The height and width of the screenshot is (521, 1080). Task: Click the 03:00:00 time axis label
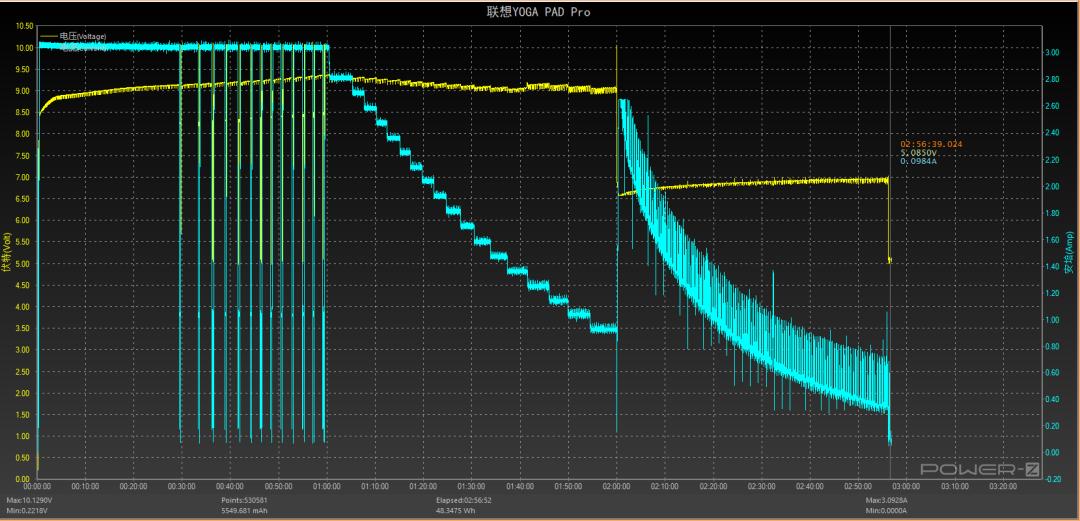(906, 487)
